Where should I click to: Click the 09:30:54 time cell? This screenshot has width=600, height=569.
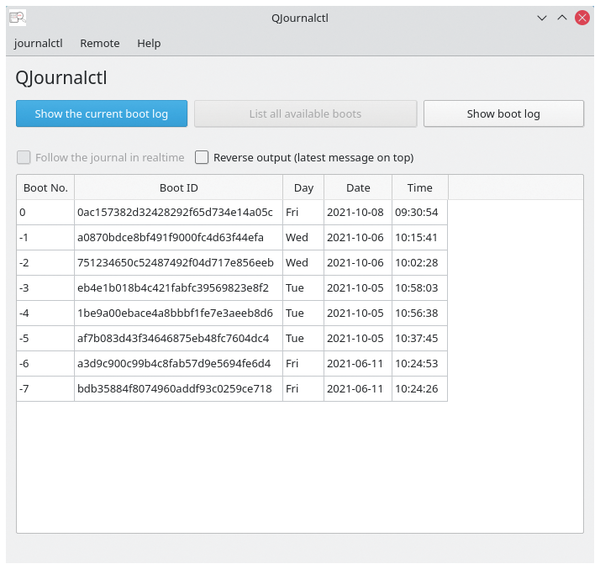click(x=420, y=212)
